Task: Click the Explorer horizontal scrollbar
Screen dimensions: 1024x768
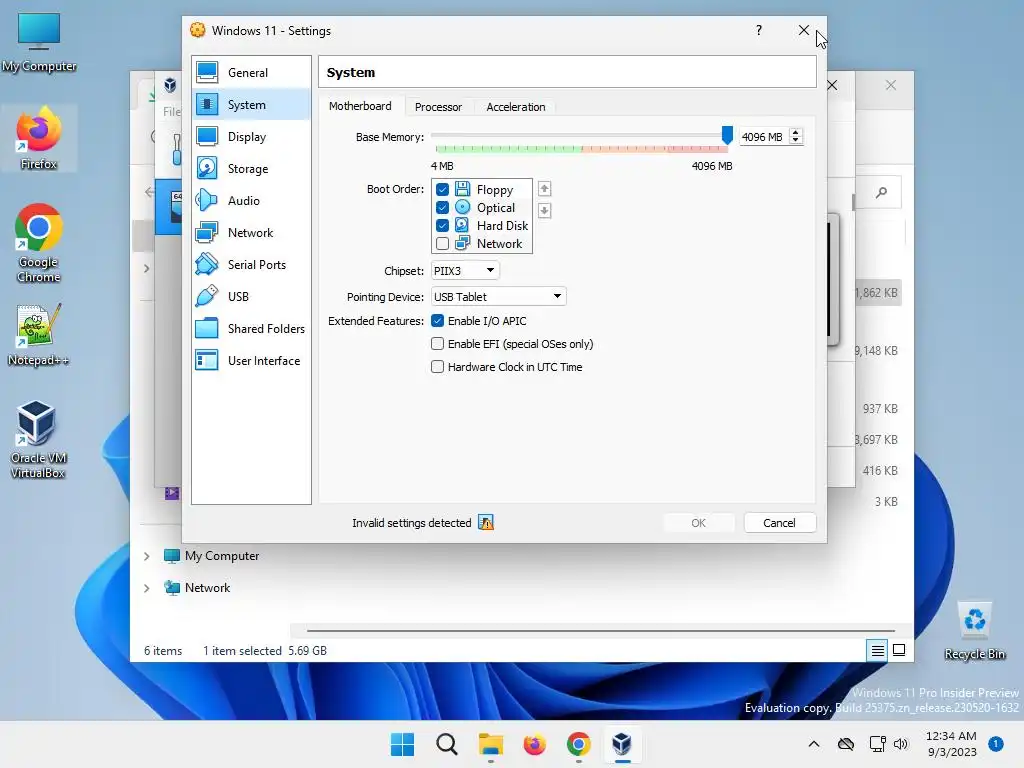Action: pos(601,631)
